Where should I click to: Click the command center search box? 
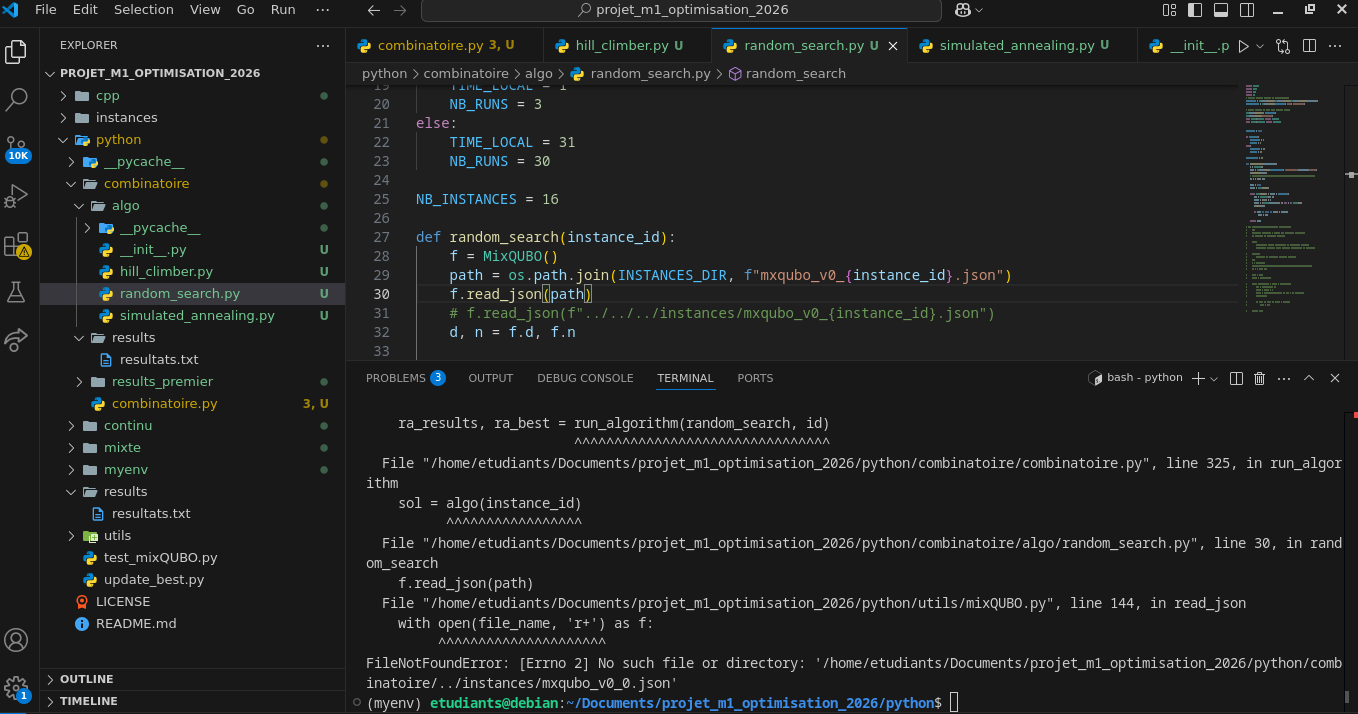[x=681, y=10]
